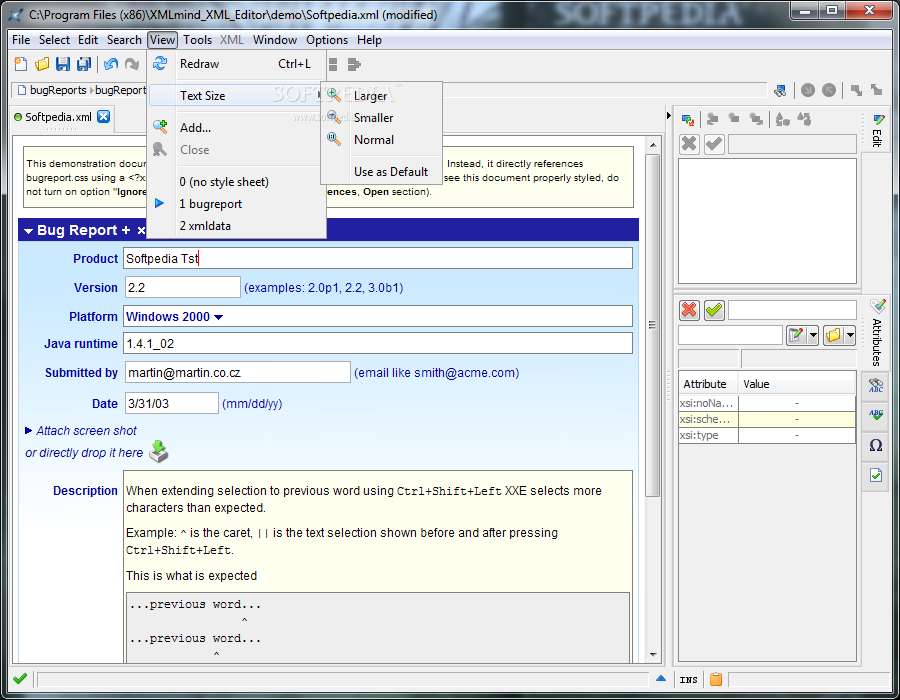Expand the Attach screen shot triangle
Viewport: 900px width, 700px height.
click(x=29, y=430)
